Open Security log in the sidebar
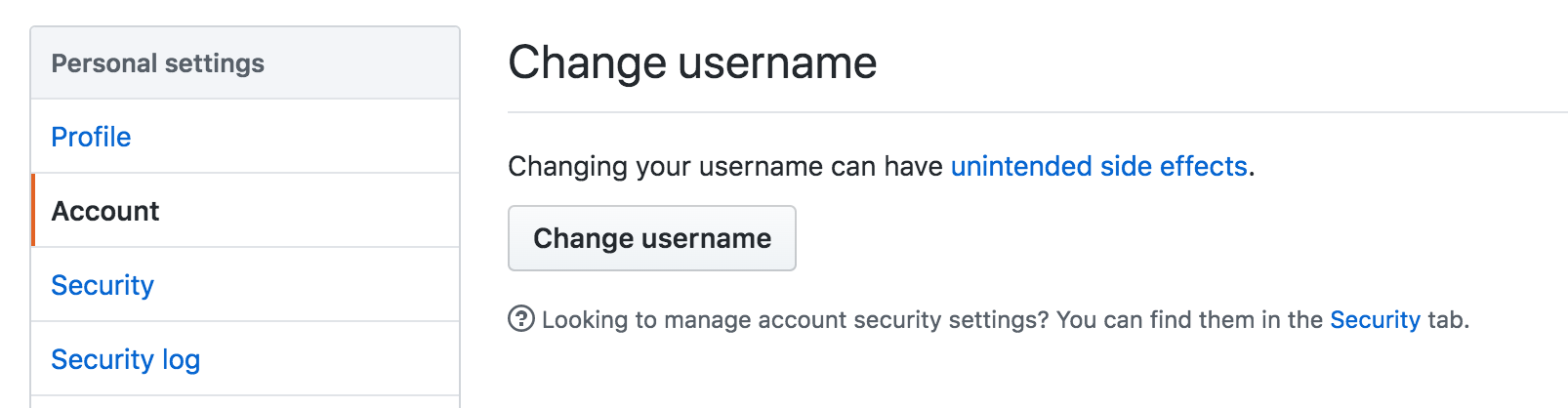Screen dimensions: 1568x408 click(x=125, y=359)
